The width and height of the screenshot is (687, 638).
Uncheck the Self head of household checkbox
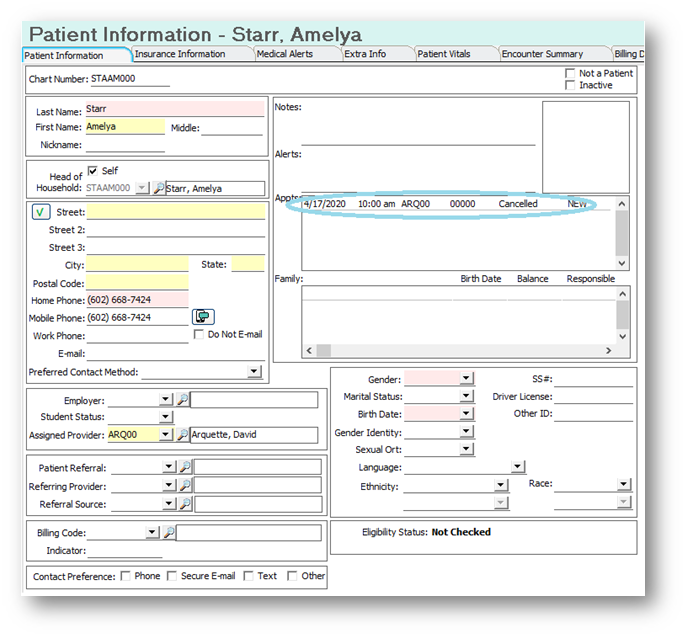click(x=92, y=170)
